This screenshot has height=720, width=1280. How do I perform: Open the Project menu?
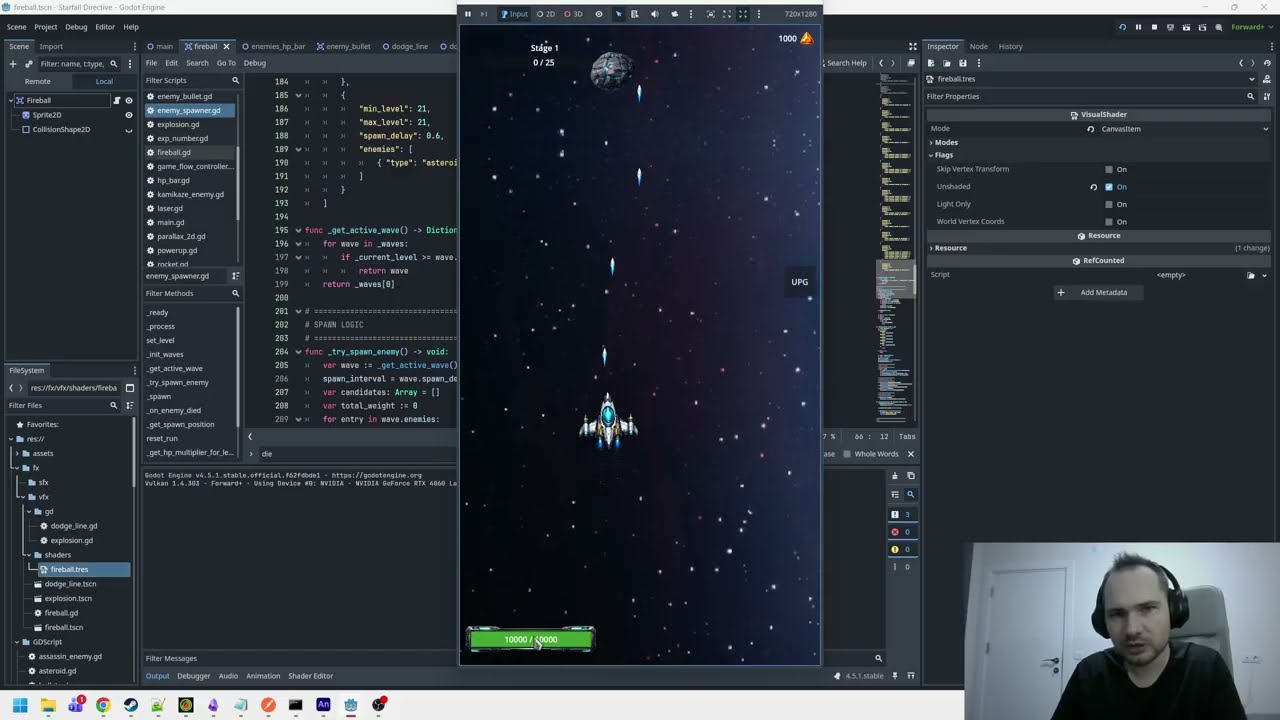point(46,27)
